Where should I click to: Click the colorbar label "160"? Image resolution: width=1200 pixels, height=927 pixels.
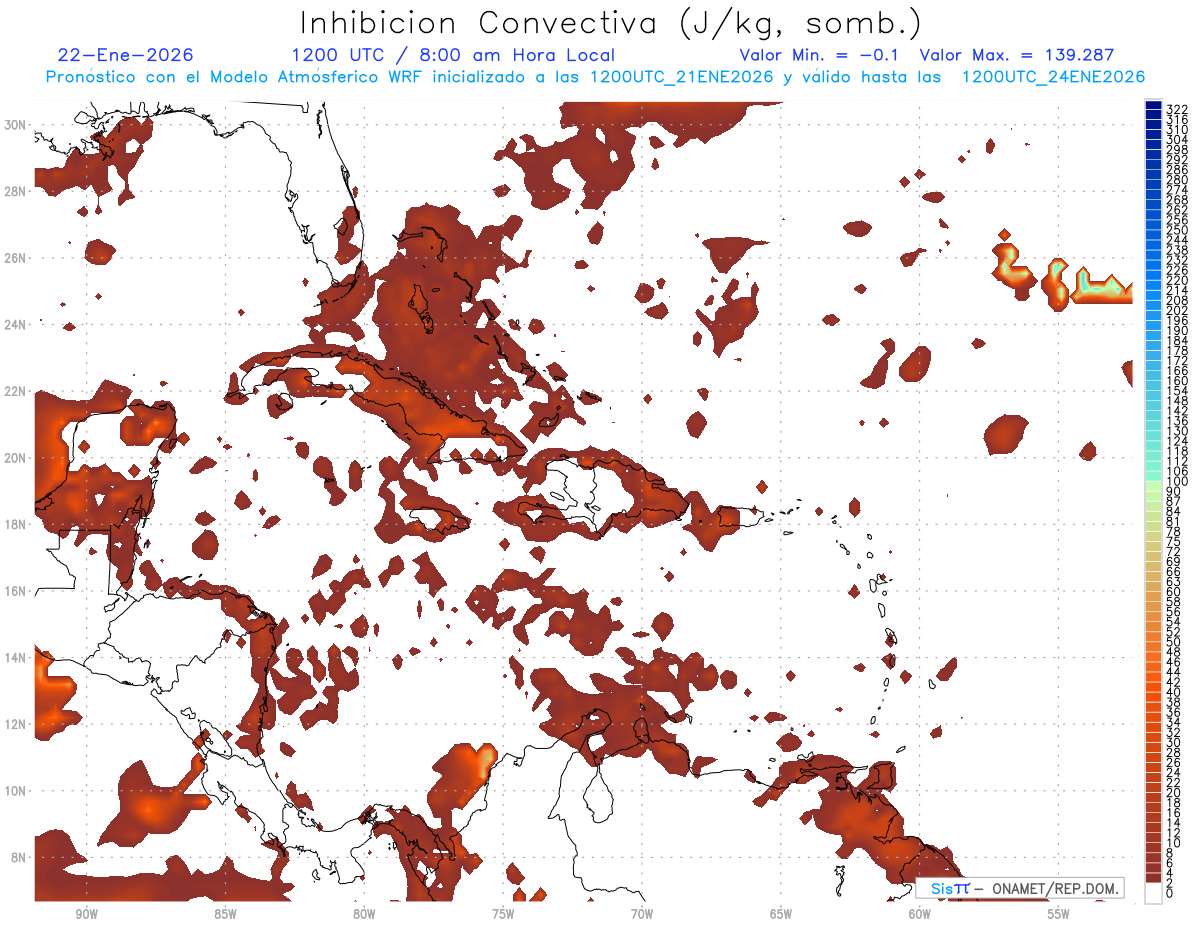1177,381
